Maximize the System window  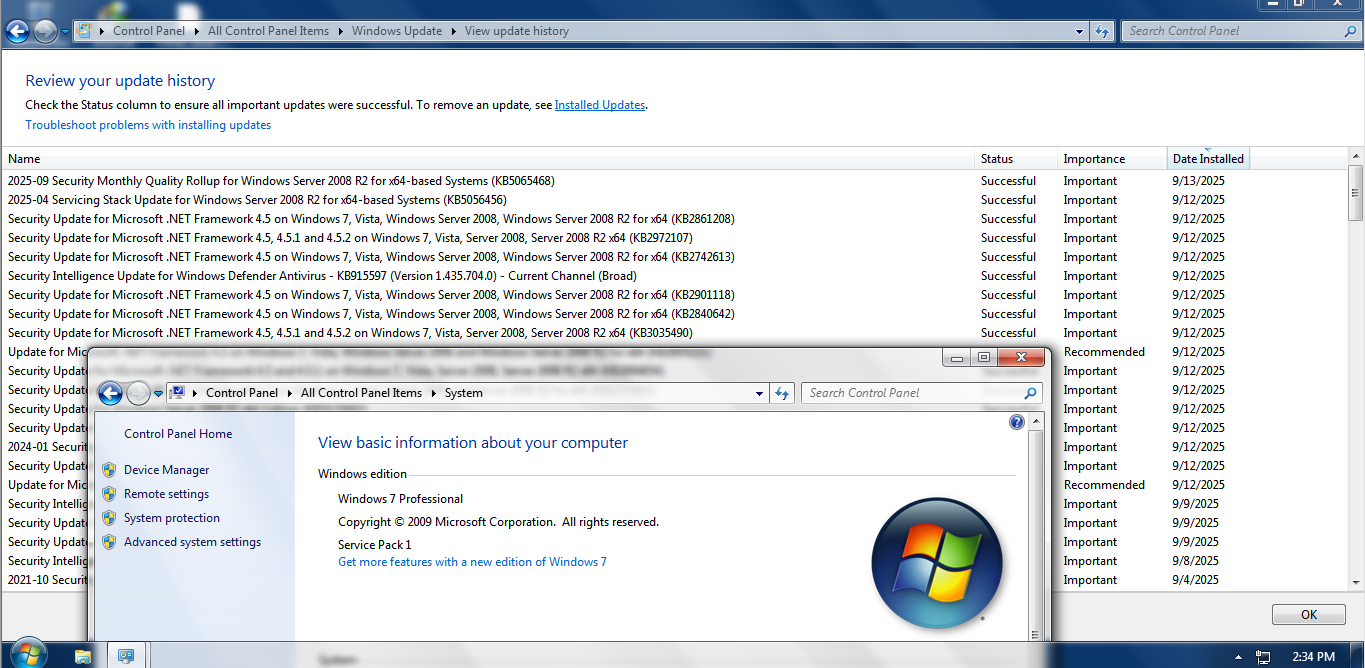(983, 357)
